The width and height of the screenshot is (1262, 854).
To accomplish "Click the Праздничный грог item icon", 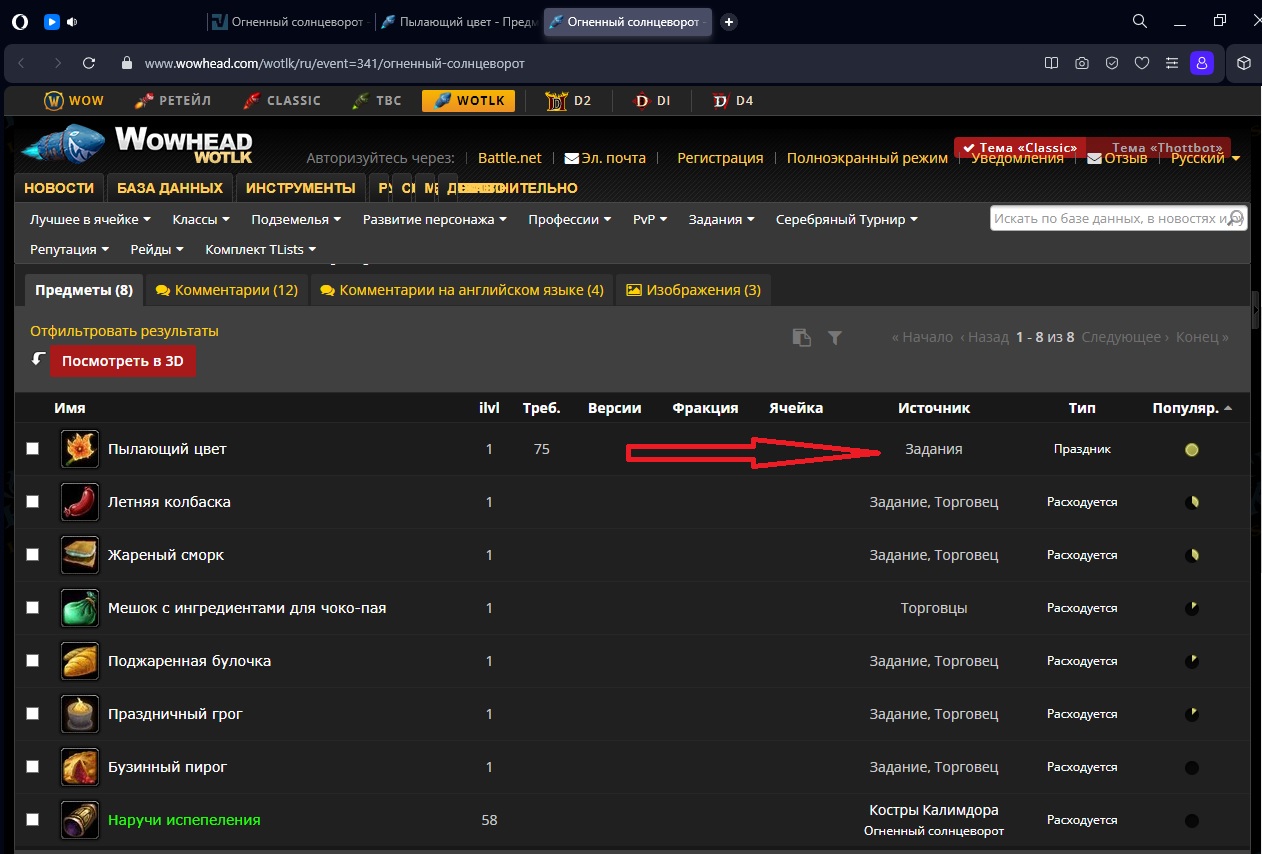I will point(80,714).
